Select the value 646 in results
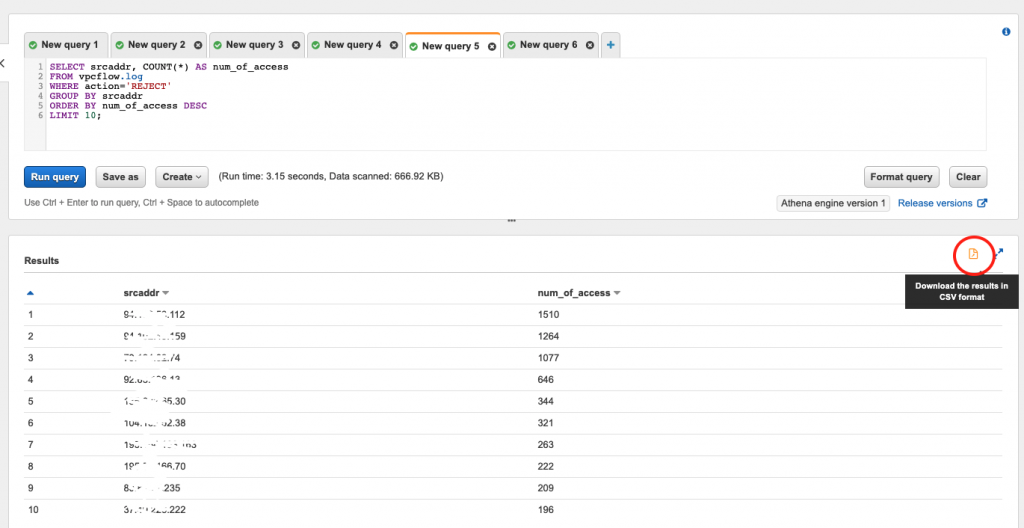The height and width of the screenshot is (528, 1024). [545, 380]
